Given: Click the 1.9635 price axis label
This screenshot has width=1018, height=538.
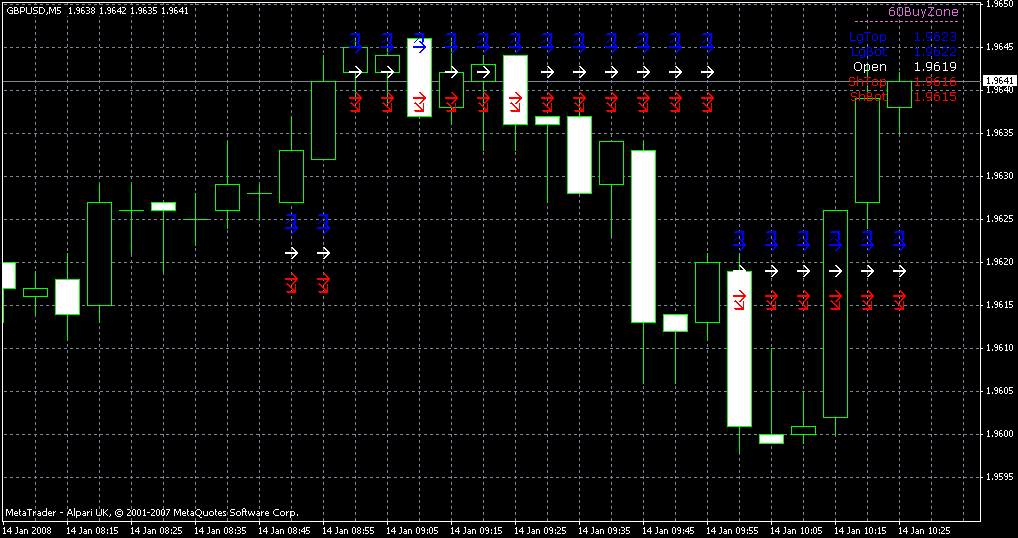Looking at the screenshot, I should (x=999, y=134).
